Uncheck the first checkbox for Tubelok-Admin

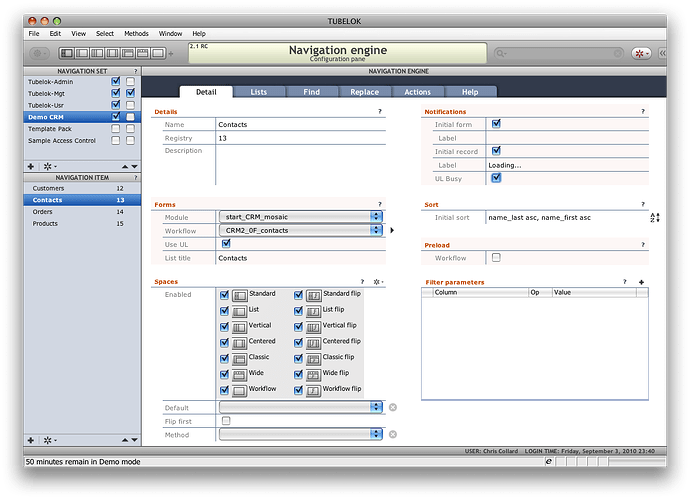(116, 81)
